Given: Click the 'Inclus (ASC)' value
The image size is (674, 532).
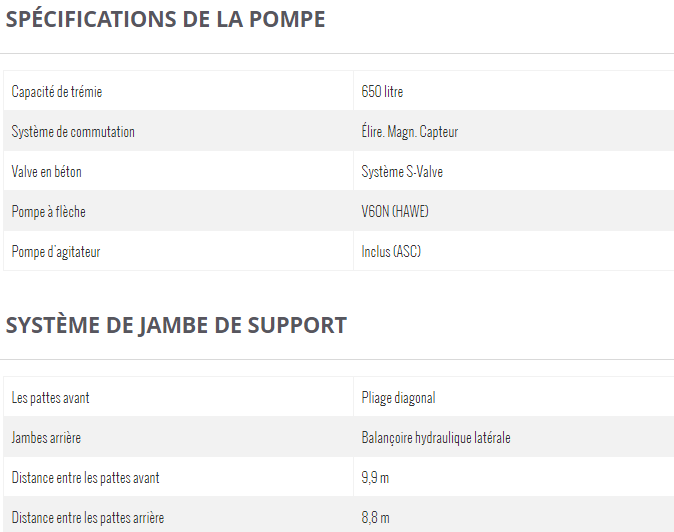Looking at the screenshot, I should coord(391,251).
